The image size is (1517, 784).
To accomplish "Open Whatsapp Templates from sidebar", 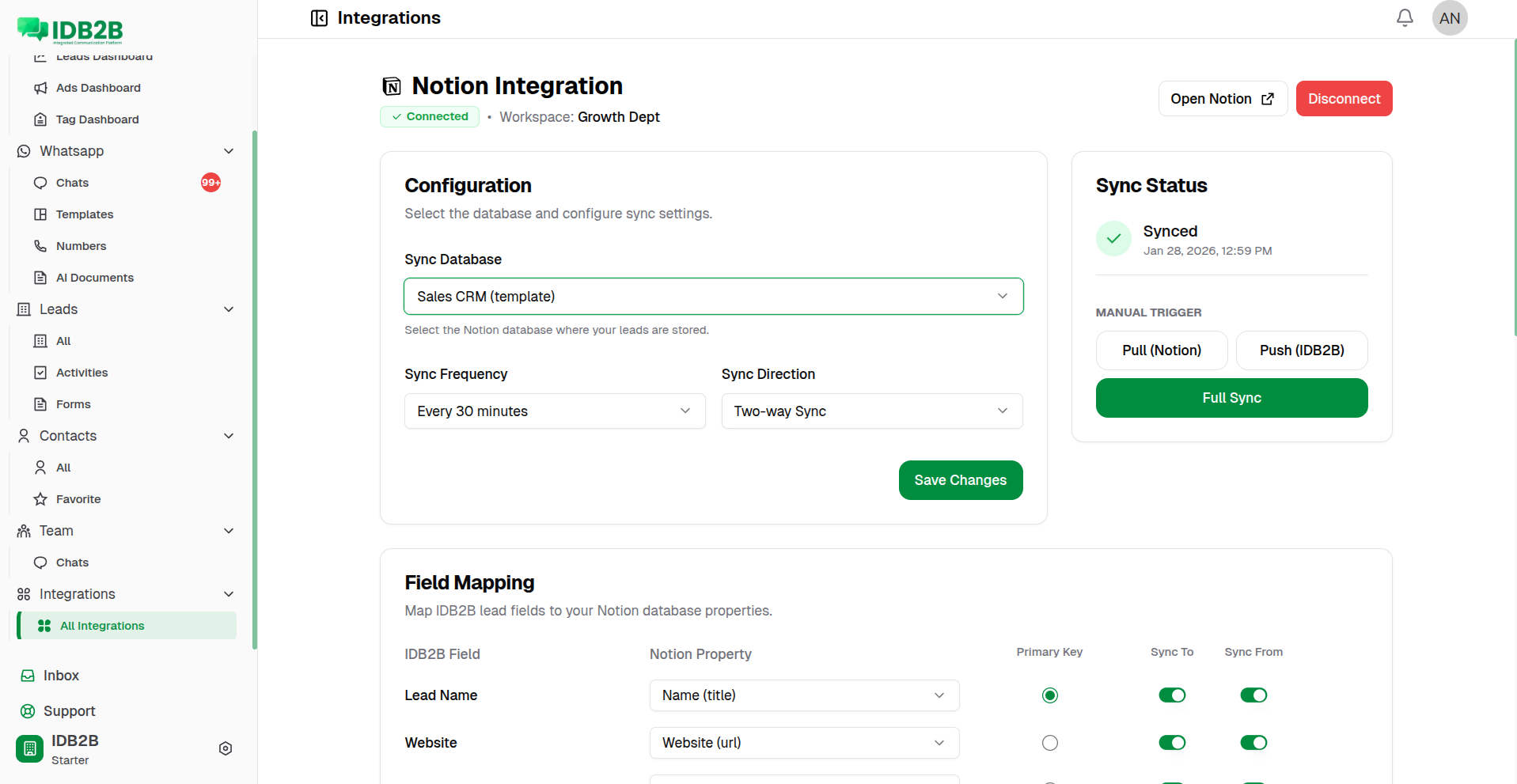I will coord(84,214).
